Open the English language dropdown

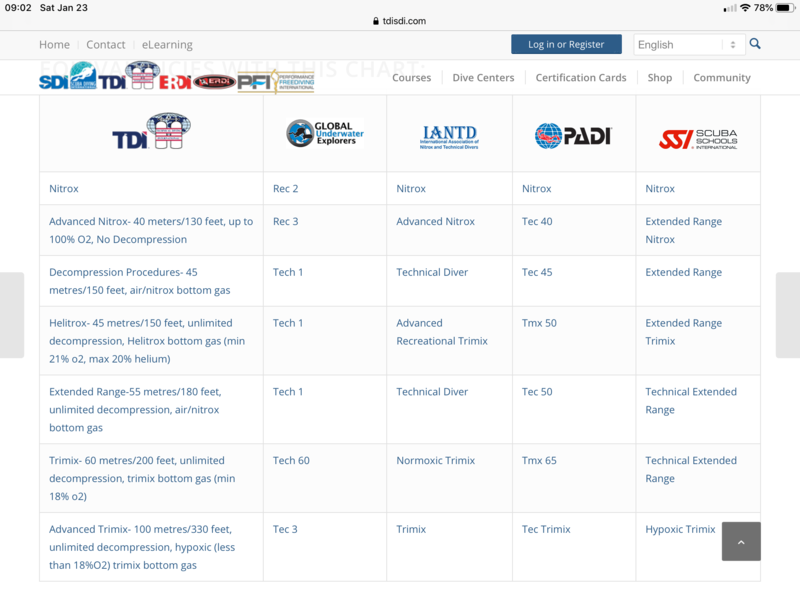point(689,44)
